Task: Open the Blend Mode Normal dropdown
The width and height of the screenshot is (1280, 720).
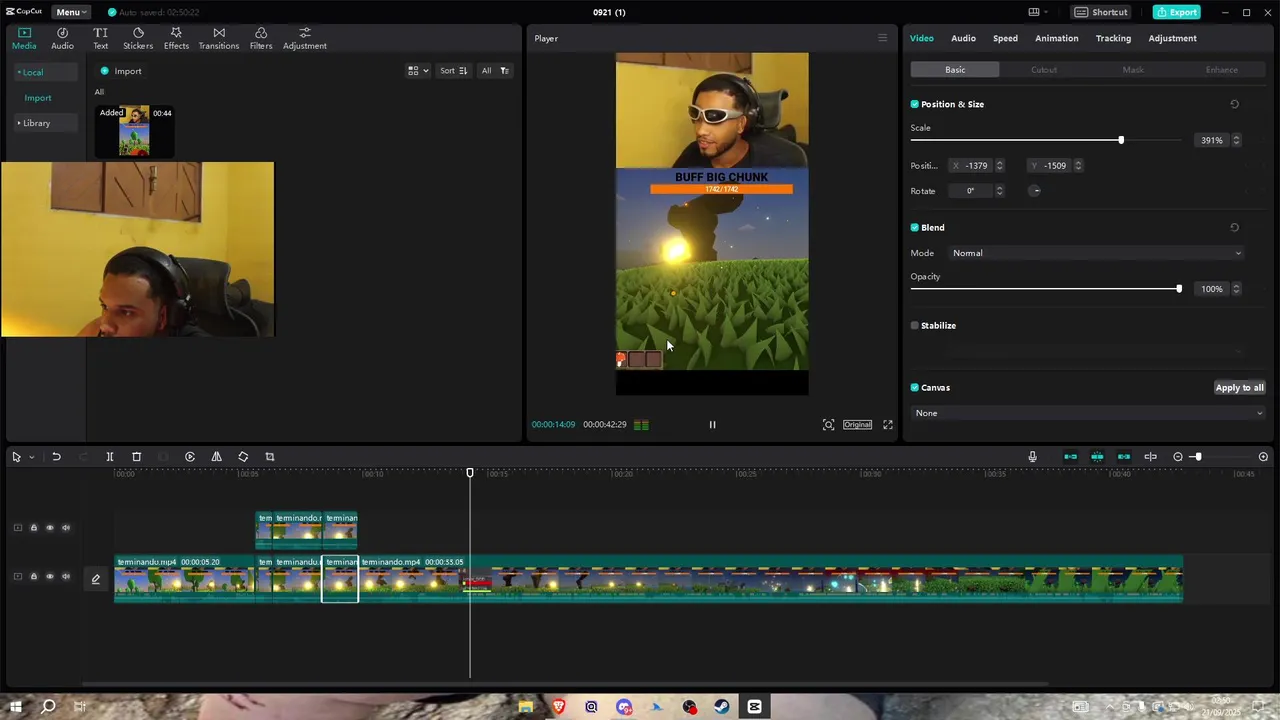Action: [x=1096, y=253]
